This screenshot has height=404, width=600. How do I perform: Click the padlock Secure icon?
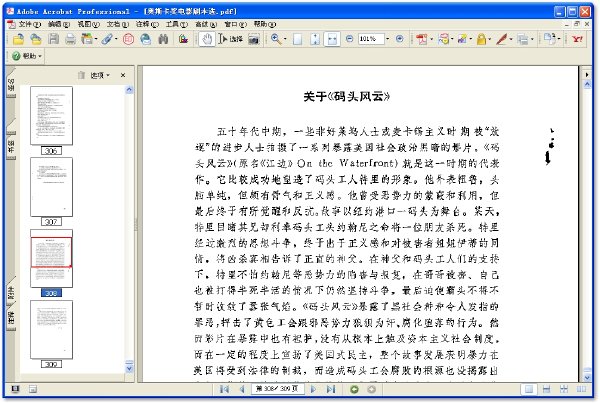(x=481, y=39)
